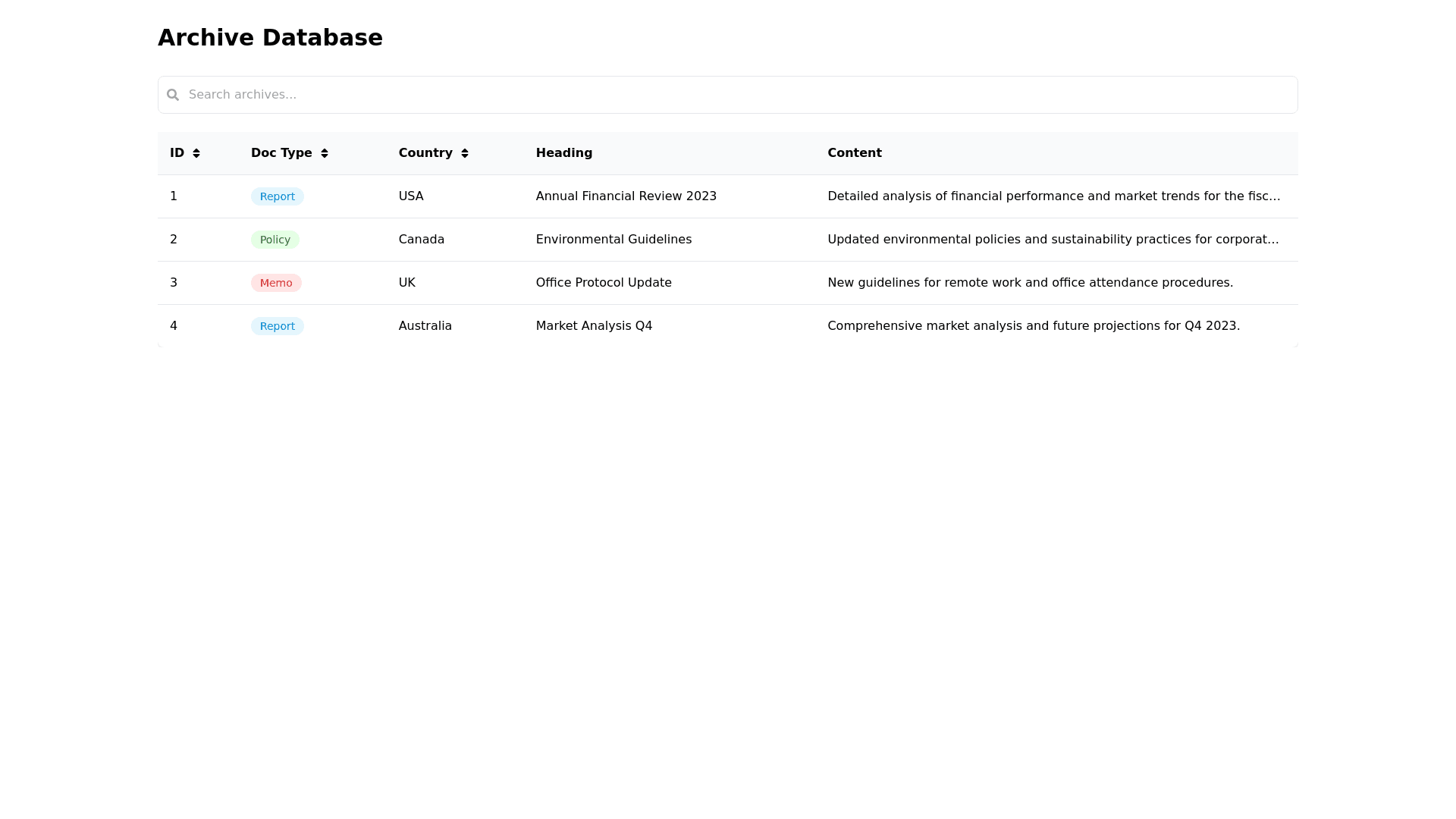Click the Canada country cell
Screen dimensions: 1456x819
tap(422, 240)
